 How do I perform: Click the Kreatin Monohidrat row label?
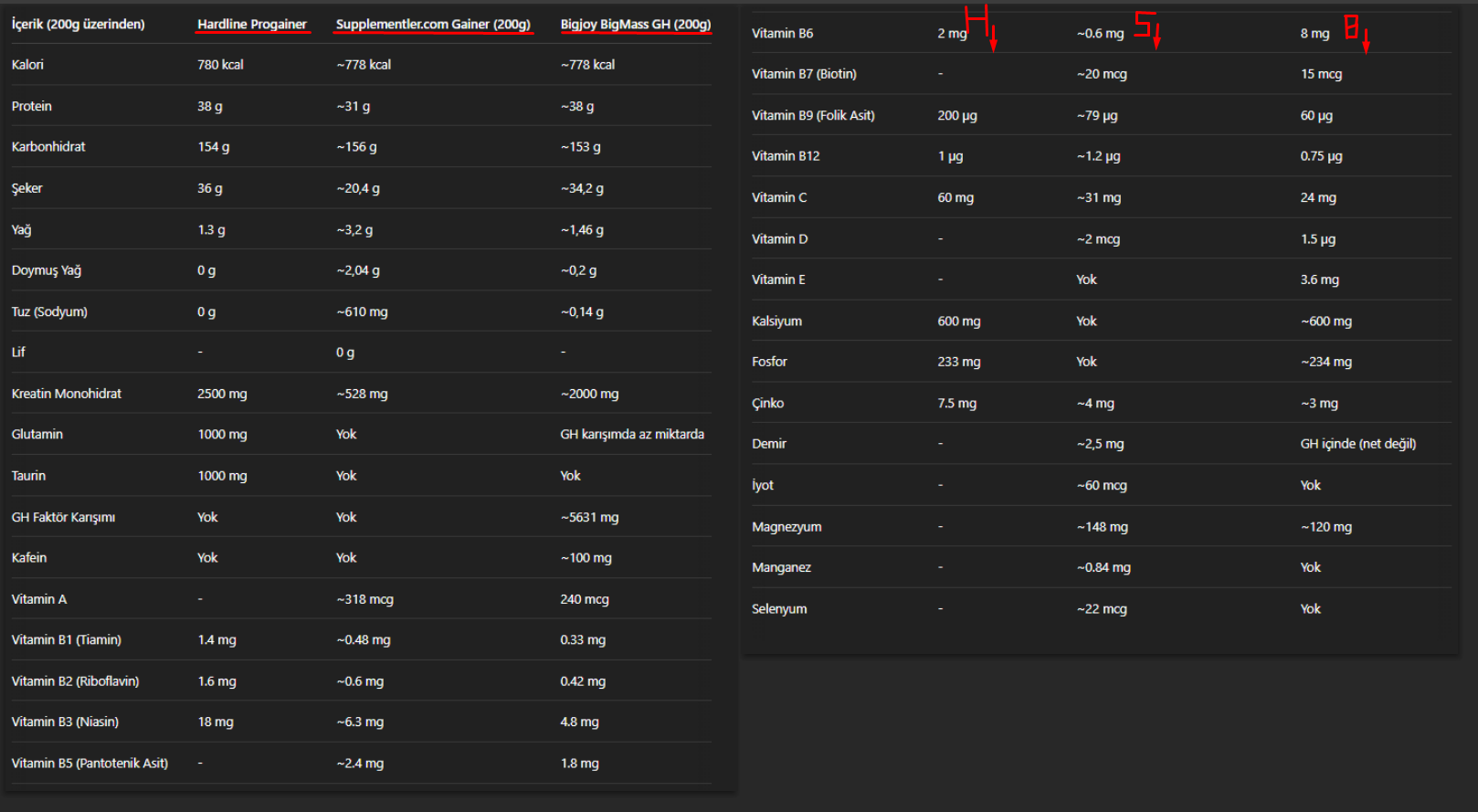point(67,394)
